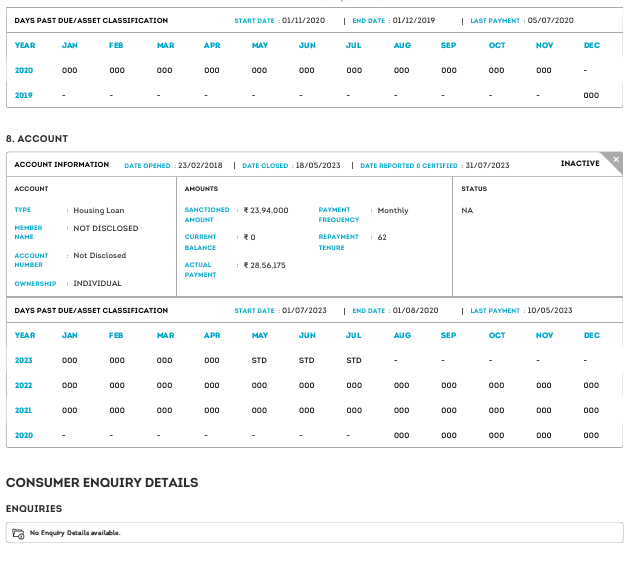Viewport: 642px width, 578px height.
Task: Open the 2023 year row link
Action: 24,360
